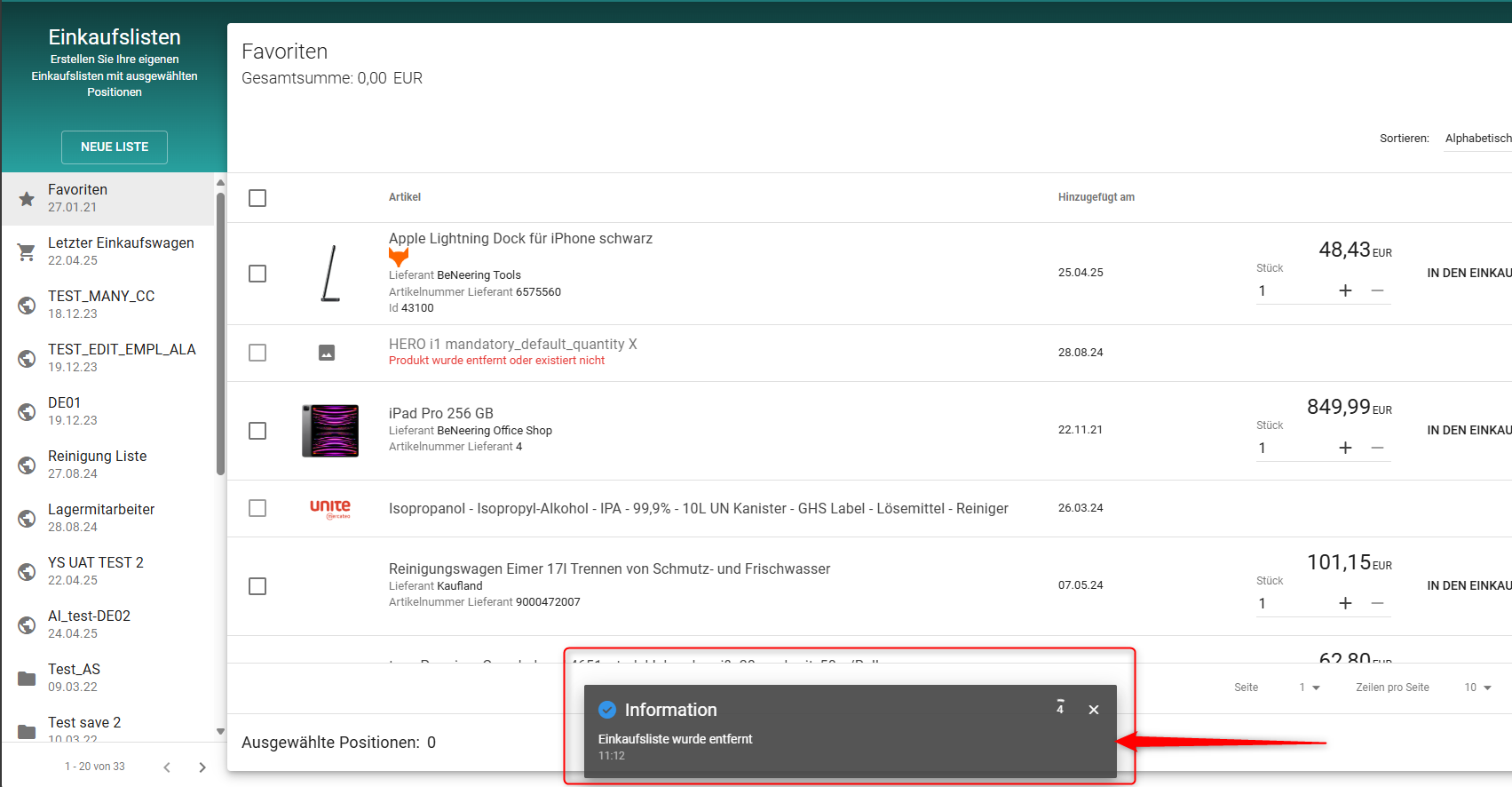Image resolution: width=1512 pixels, height=787 pixels.
Task: Click the shopping cart icon for Letzter Einkaufswagen
Action: click(27, 252)
